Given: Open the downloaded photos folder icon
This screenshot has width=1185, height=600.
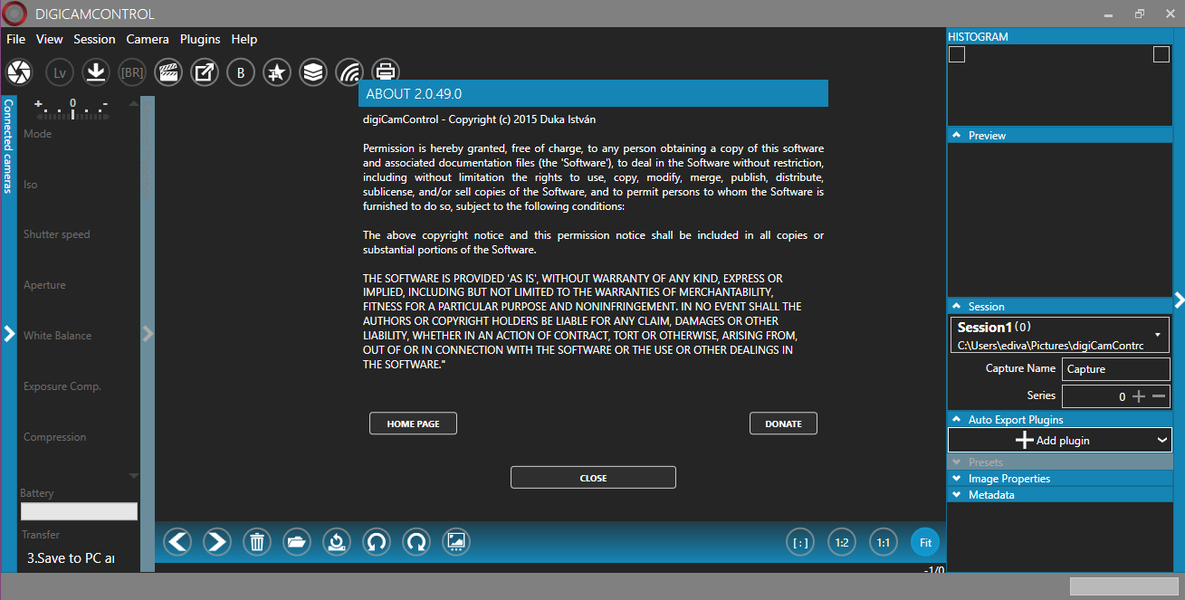Looking at the screenshot, I should point(297,541).
